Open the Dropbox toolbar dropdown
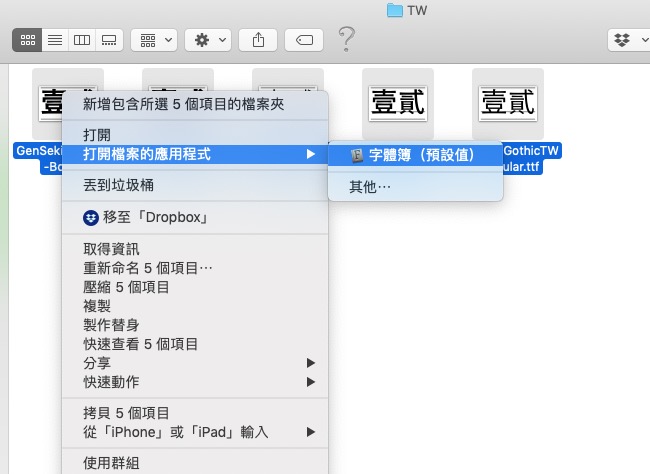 (x=628, y=40)
